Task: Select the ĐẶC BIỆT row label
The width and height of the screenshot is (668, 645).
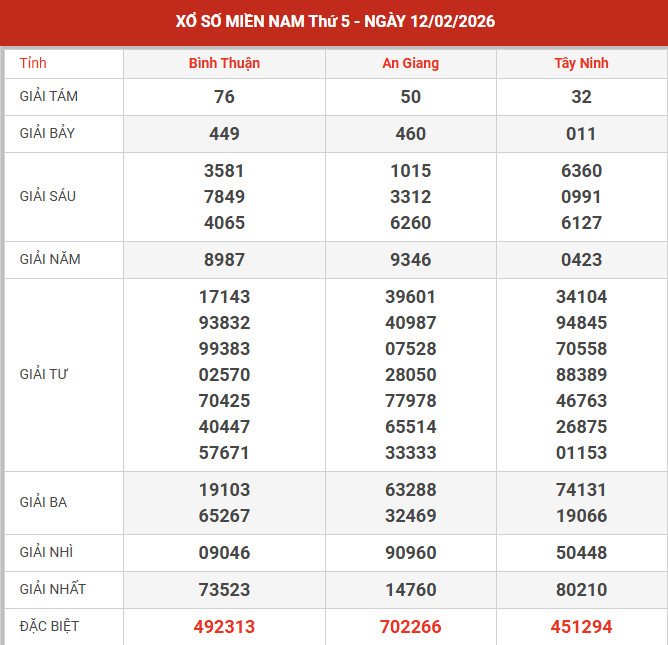Action: click(49, 626)
